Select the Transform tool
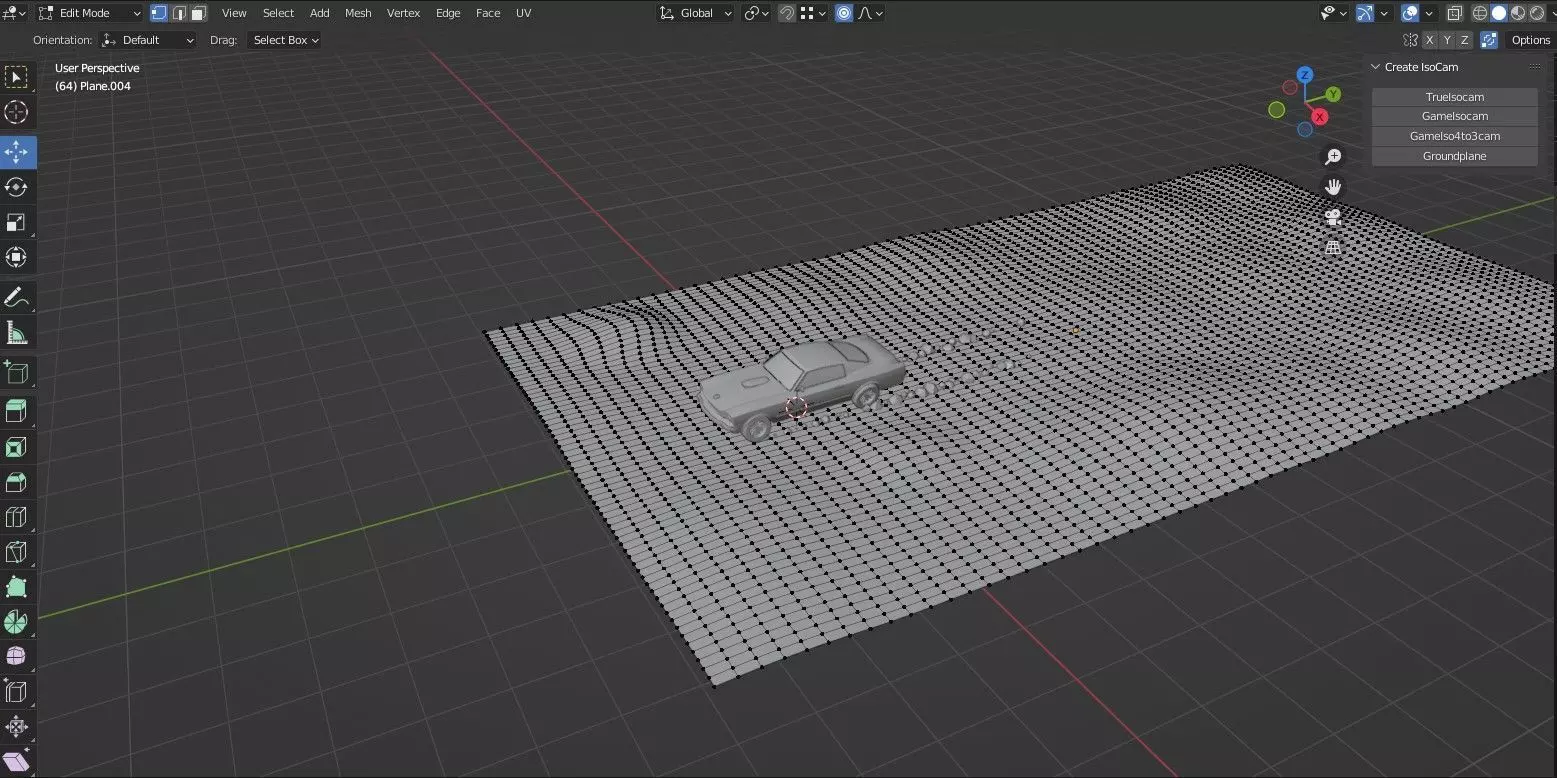Image resolution: width=1557 pixels, height=778 pixels. click(16, 257)
